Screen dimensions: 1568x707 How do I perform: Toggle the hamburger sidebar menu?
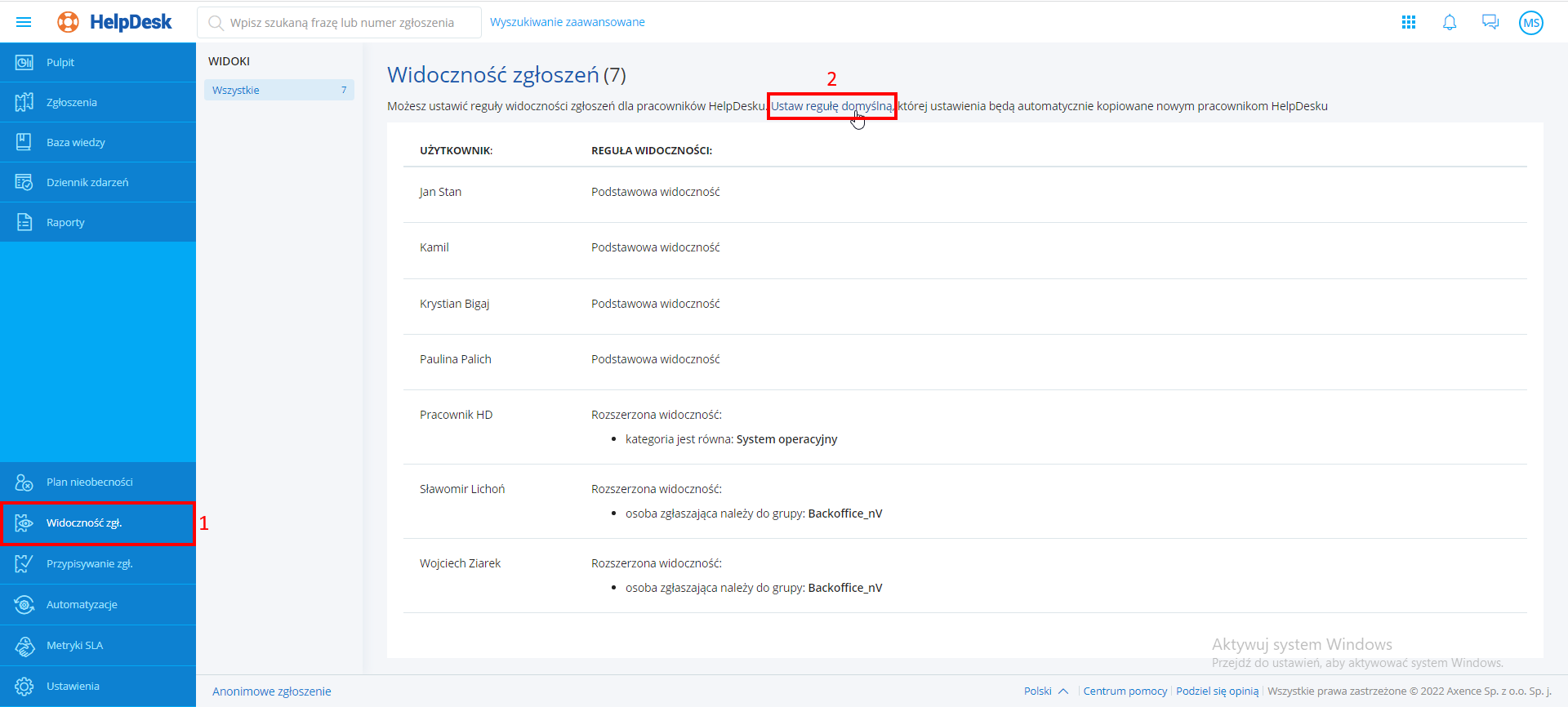24,22
